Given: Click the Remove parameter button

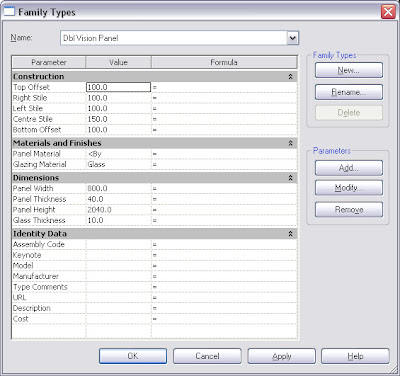Looking at the screenshot, I should (x=349, y=210).
